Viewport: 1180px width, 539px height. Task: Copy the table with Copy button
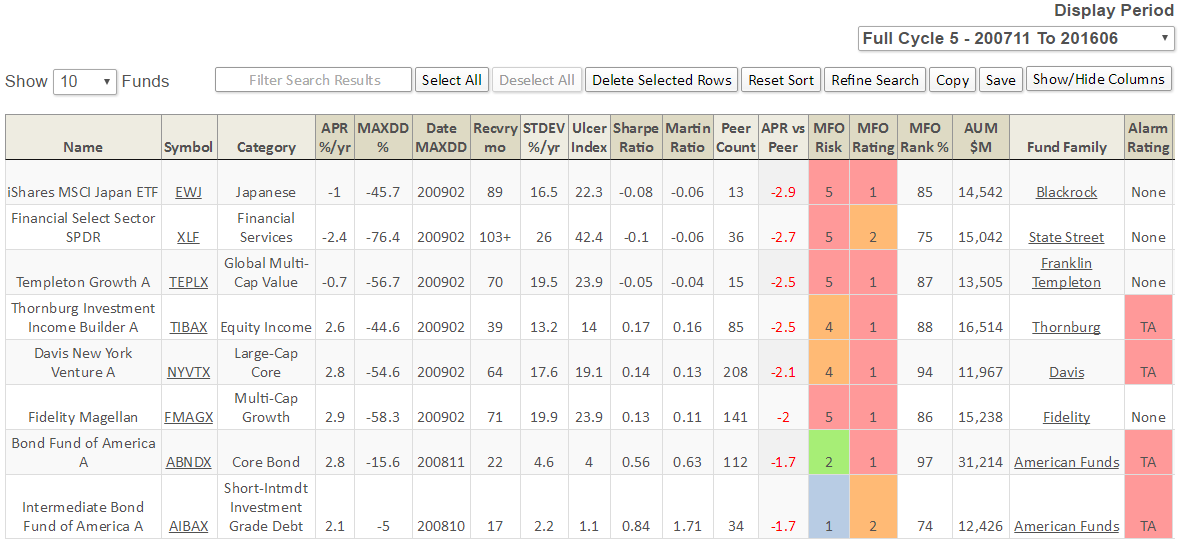(x=952, y=80)
